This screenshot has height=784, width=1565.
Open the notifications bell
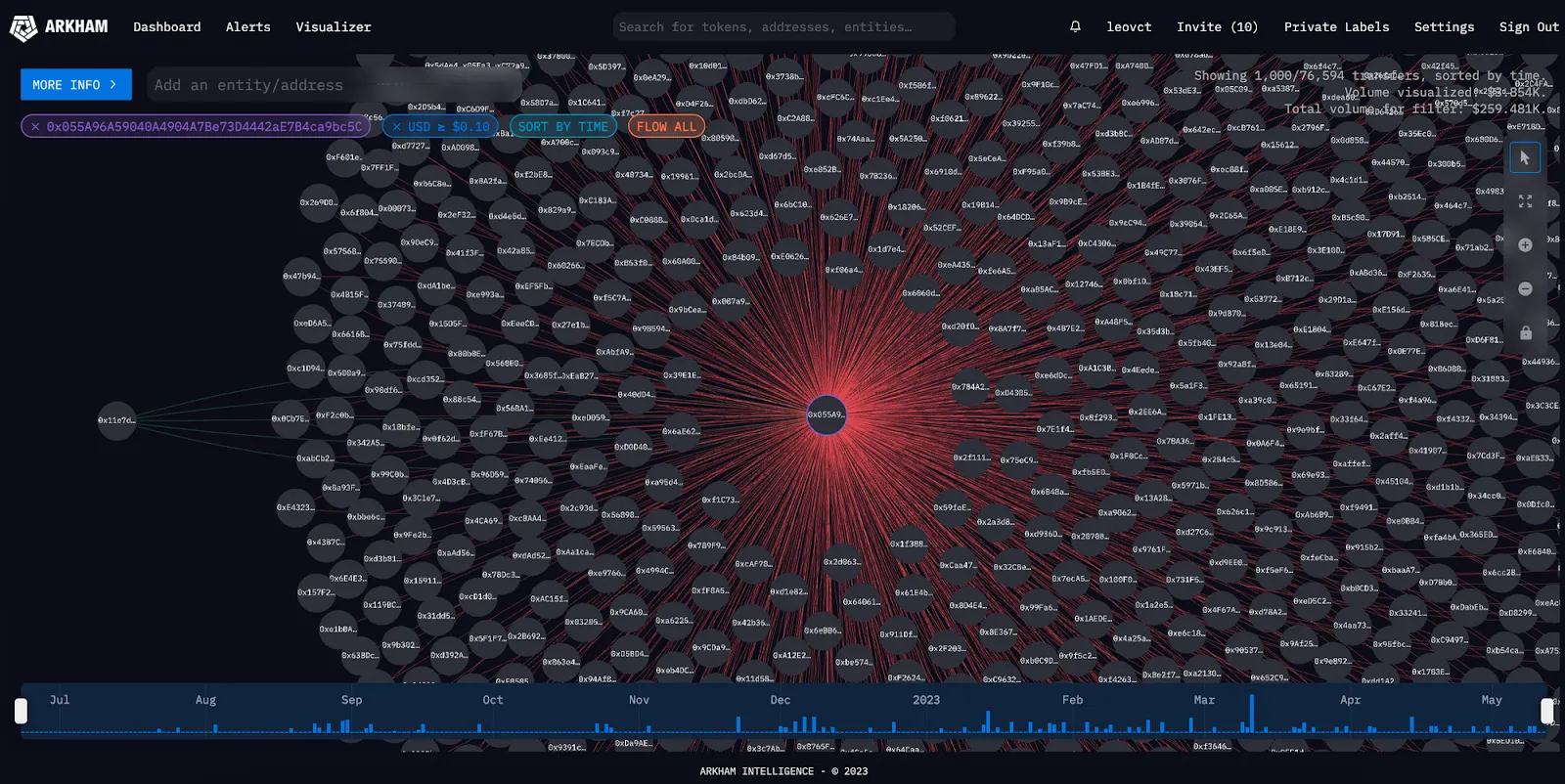coord(1075,26)
